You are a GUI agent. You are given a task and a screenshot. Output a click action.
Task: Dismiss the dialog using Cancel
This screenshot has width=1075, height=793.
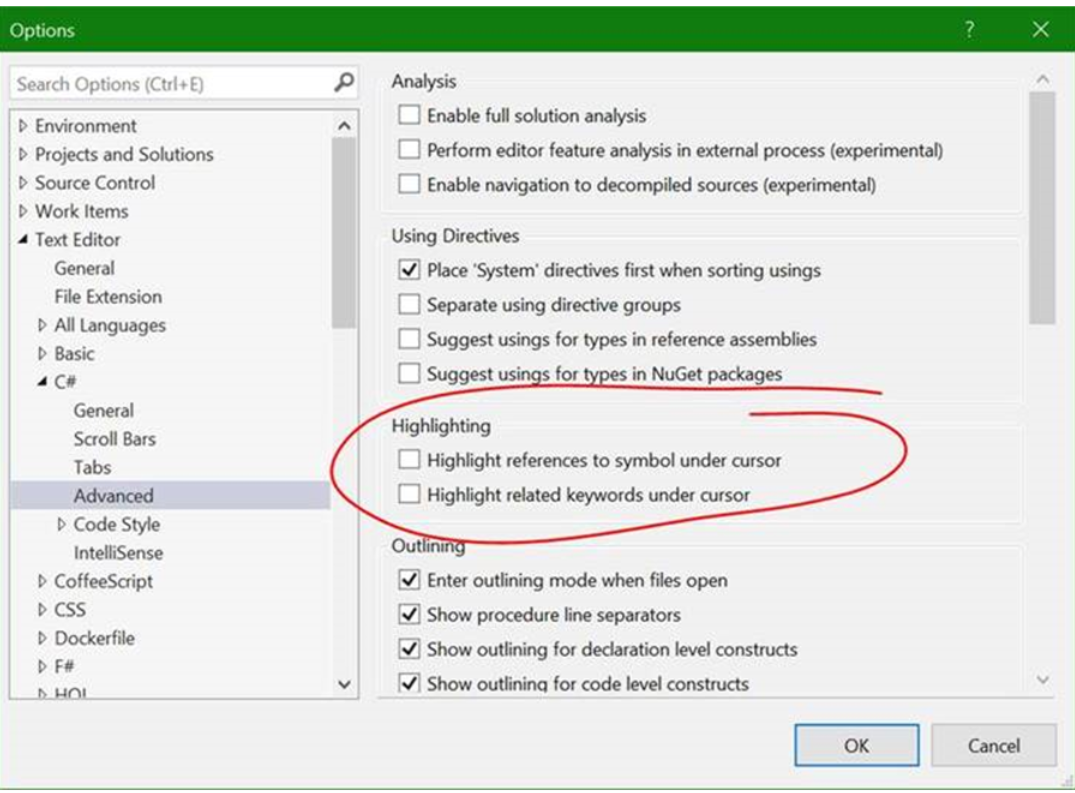click(994, 745)
